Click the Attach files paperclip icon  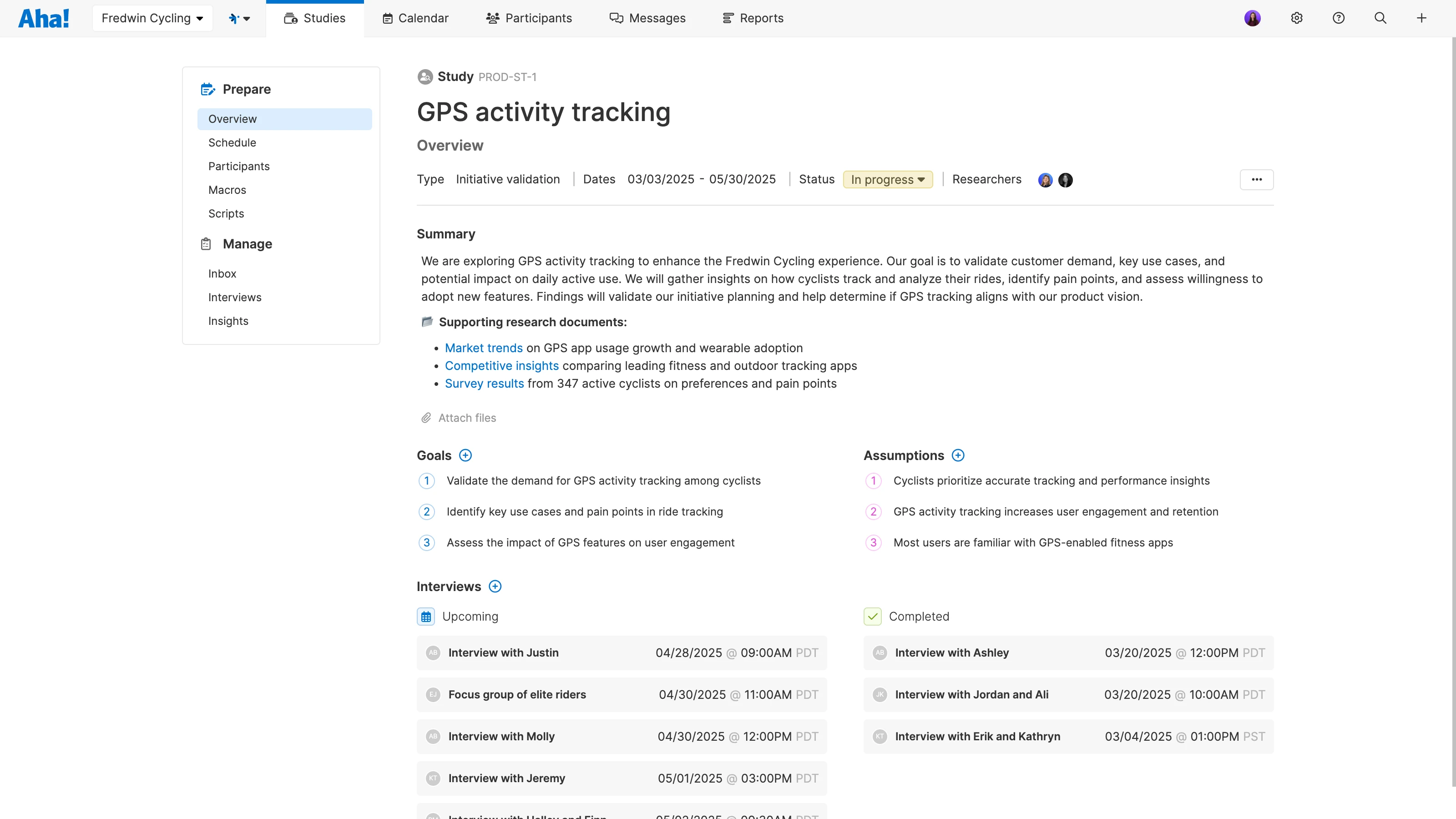pyautogui.click(x=426, y=417)
